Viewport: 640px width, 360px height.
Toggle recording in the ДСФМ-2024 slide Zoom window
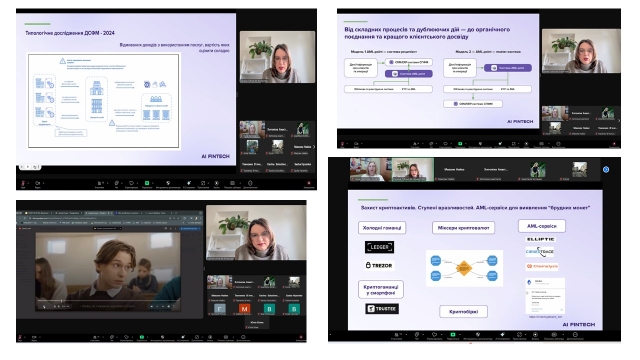pyautogui.click(x=217, y=183)
